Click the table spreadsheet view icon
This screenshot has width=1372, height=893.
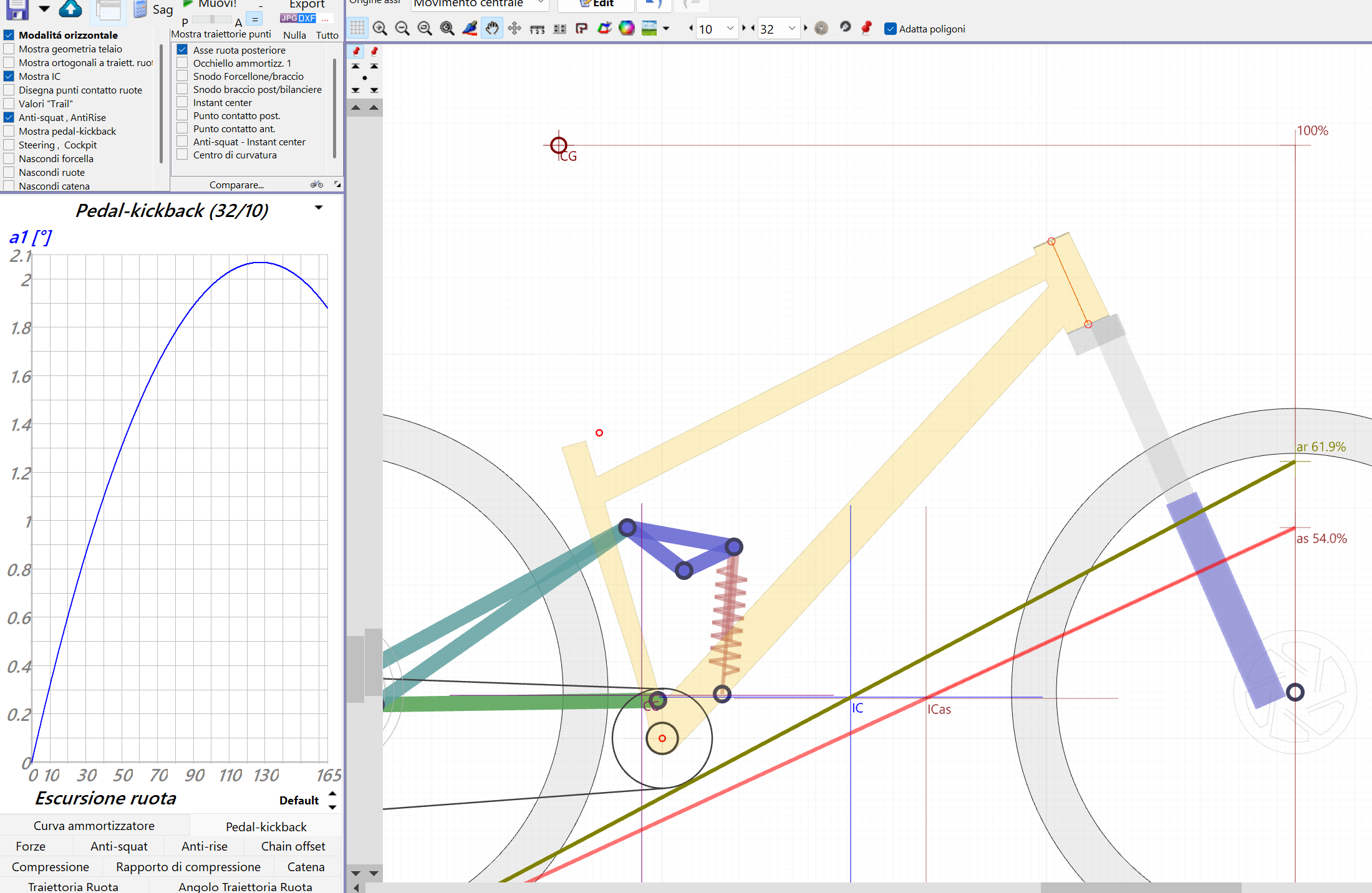point(109,10)
